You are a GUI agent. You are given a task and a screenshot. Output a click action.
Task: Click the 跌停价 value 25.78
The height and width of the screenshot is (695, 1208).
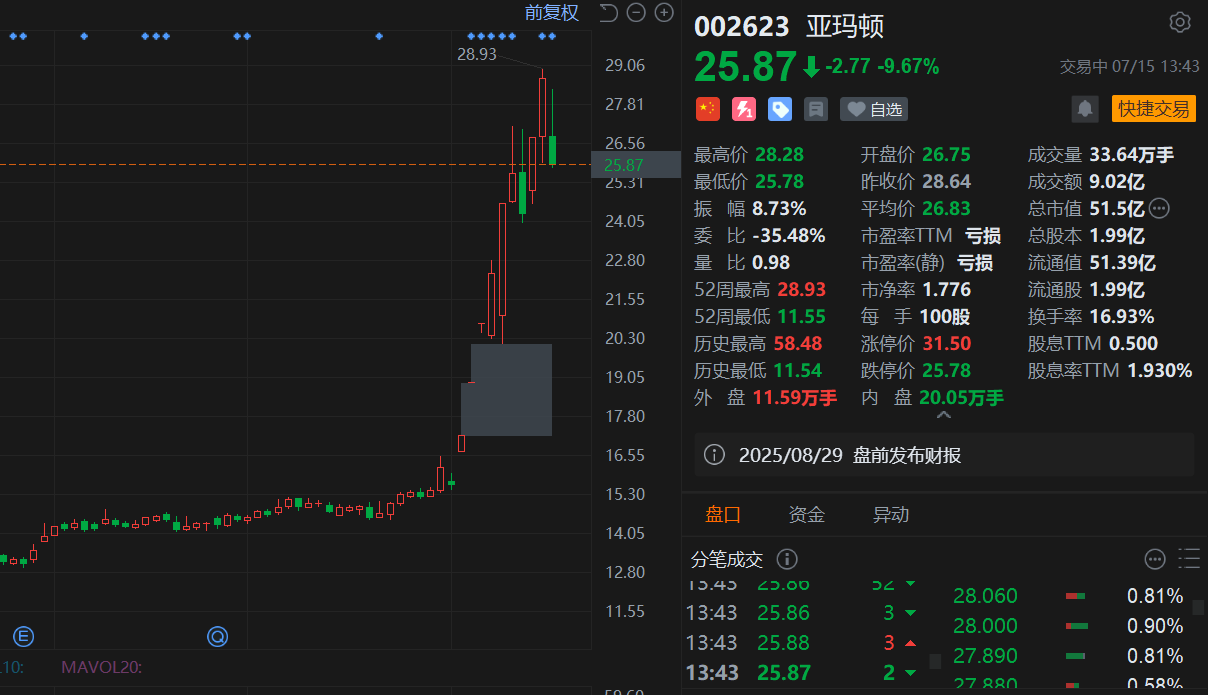948,371
